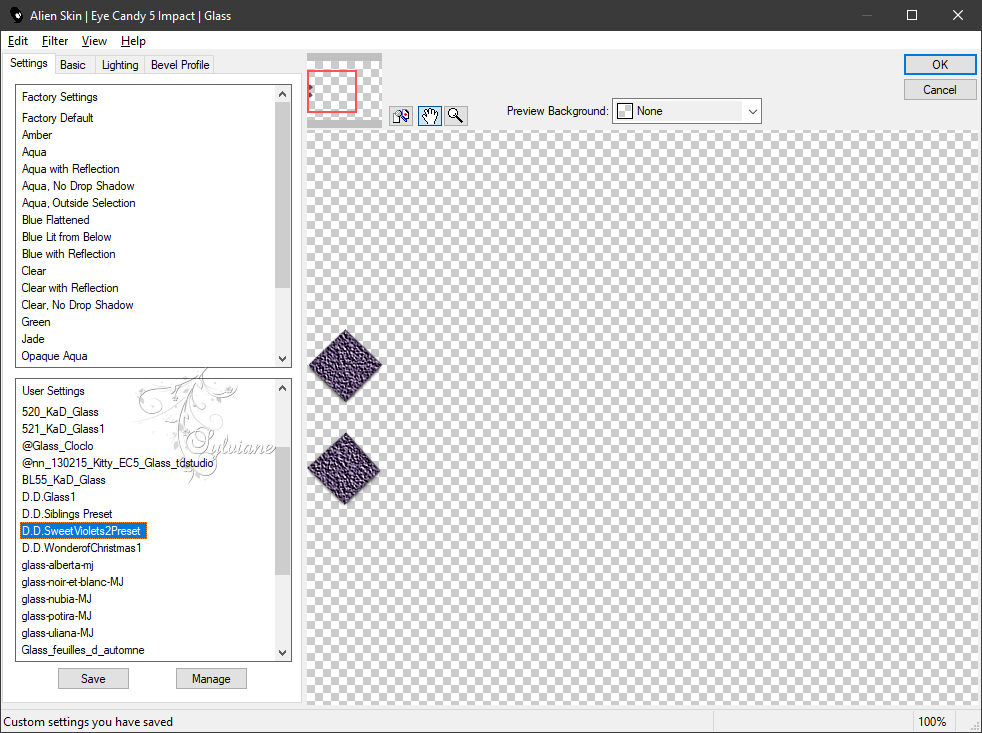Select glass-potira-MJ setting
The height and width of the screenshot is (733, 982).
[x=56, y=616]
